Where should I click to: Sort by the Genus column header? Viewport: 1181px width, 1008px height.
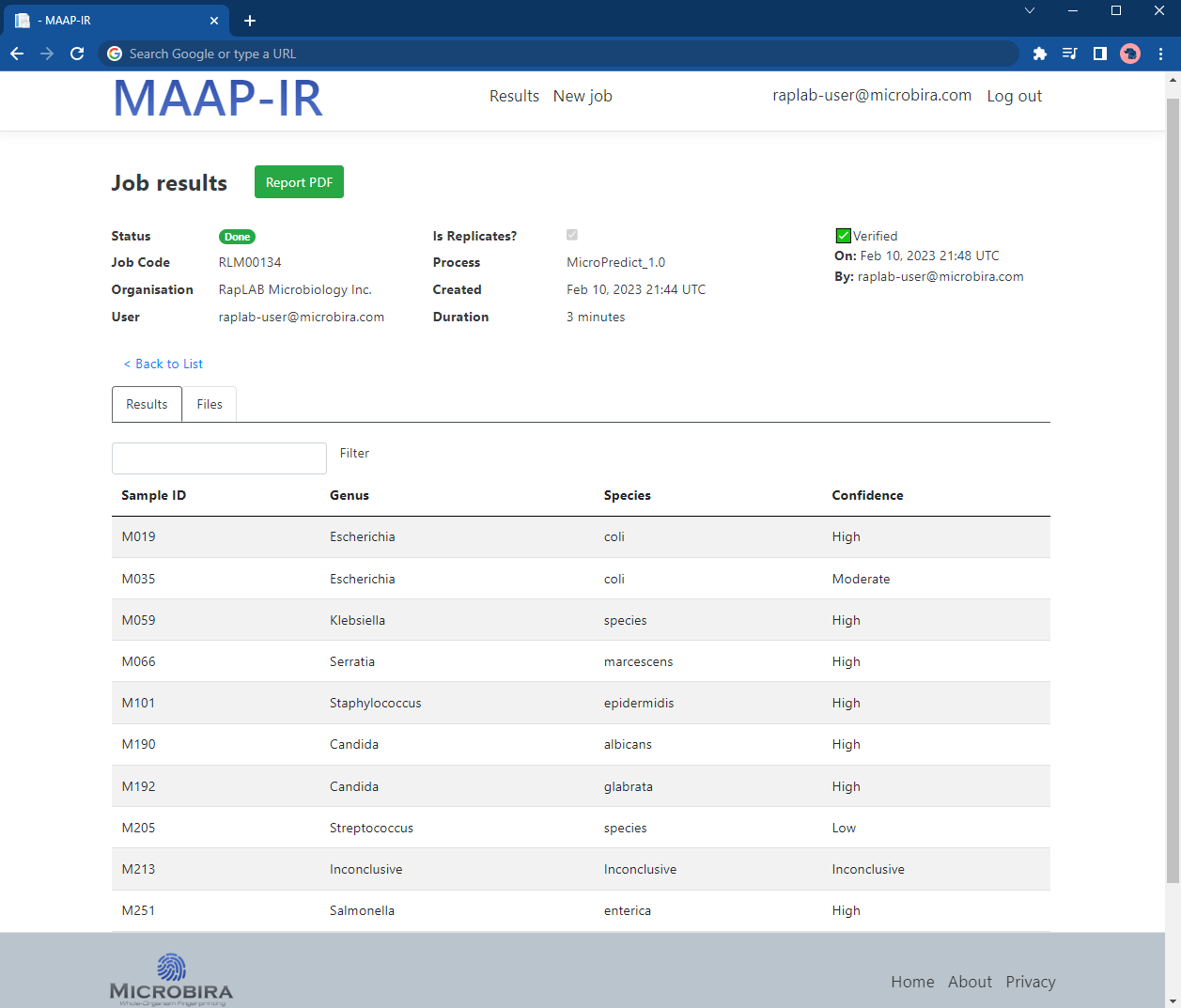350,495
